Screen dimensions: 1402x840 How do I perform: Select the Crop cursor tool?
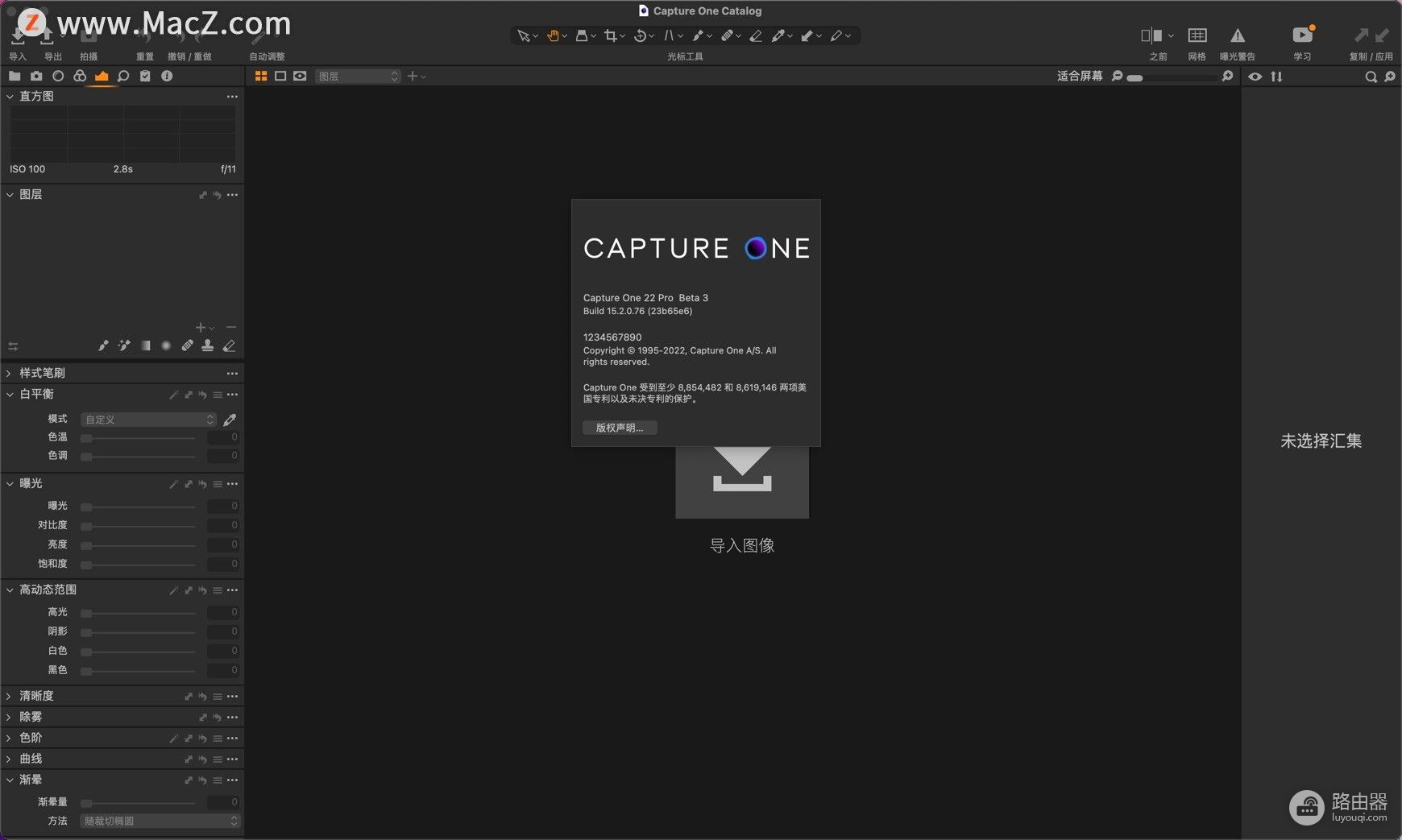pos(611,35)
